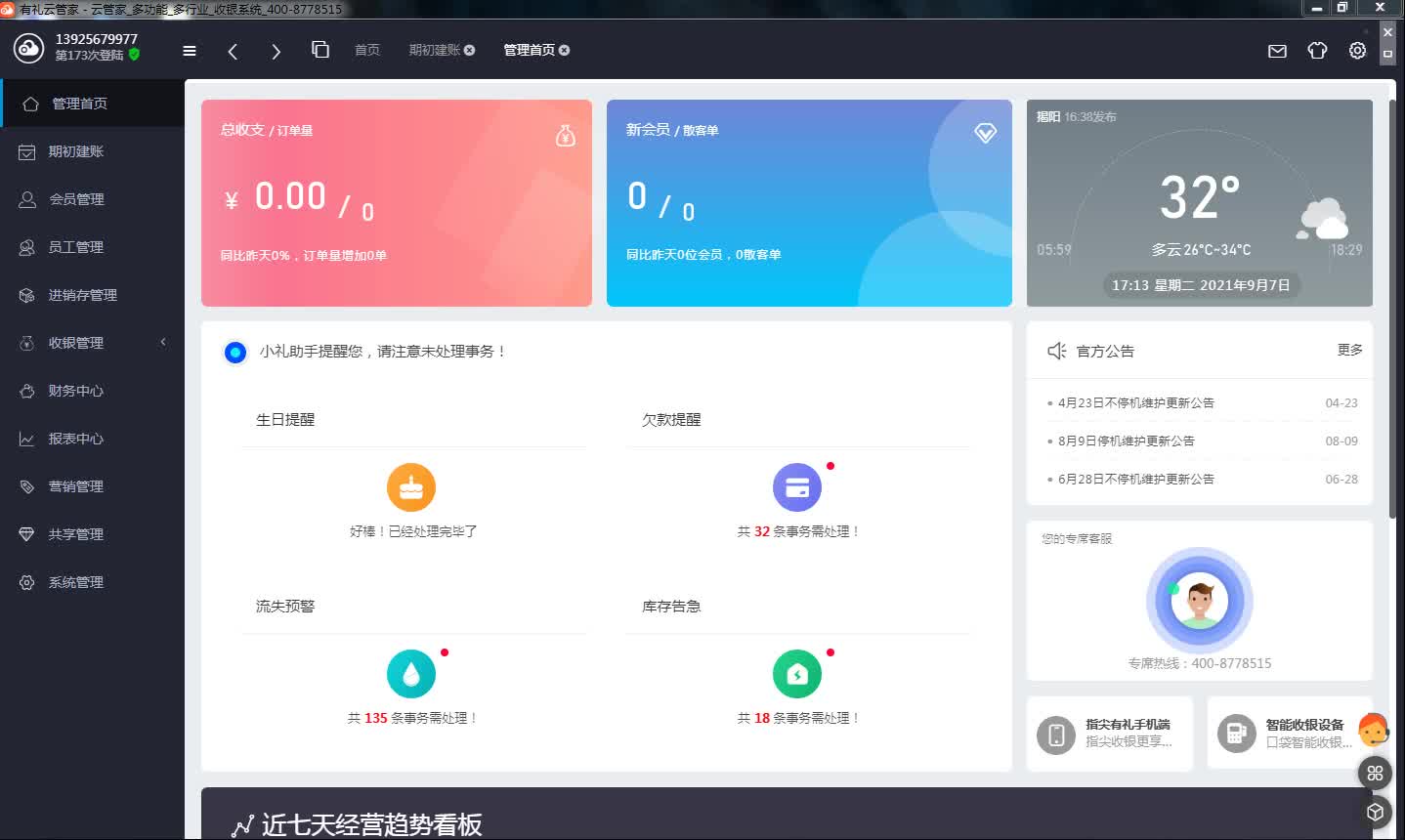The image size is (1405, 840).
Task: Open the 进销存管理 section
Action: click(86, 294)
